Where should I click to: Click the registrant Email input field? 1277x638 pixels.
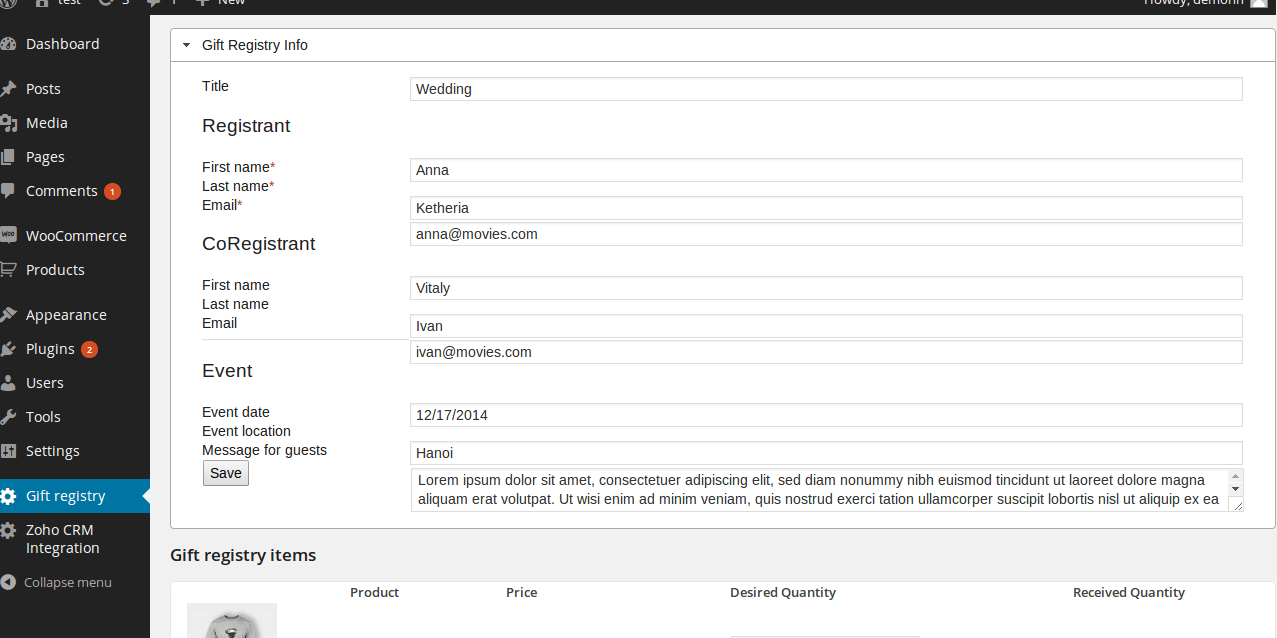[825, 234]
